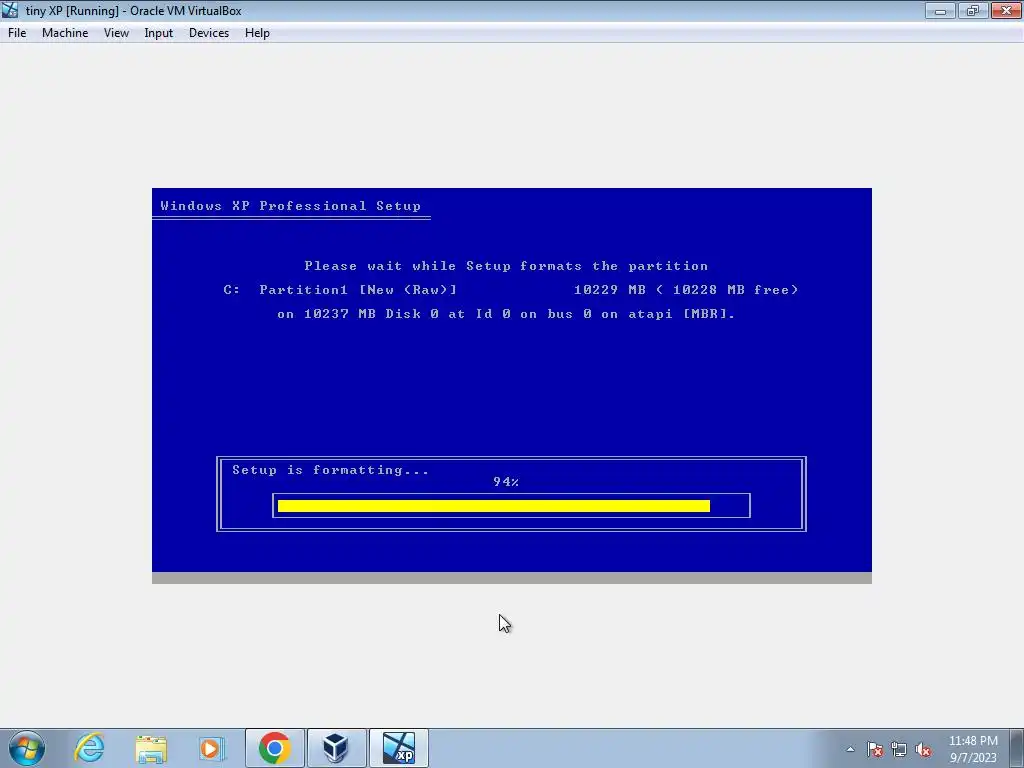
Task: Launch Internet Explorer from taskbar
Action: click(x=89, y=748)
